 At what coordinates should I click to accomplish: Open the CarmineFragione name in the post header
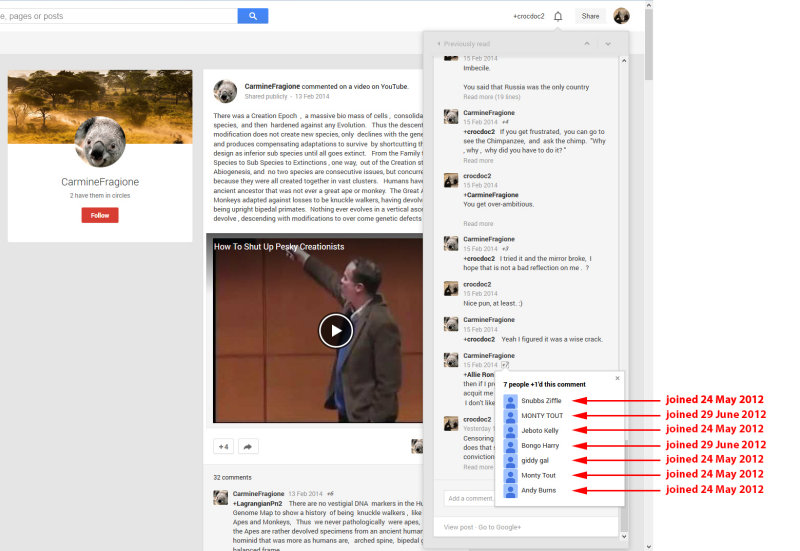click(272, 86)
